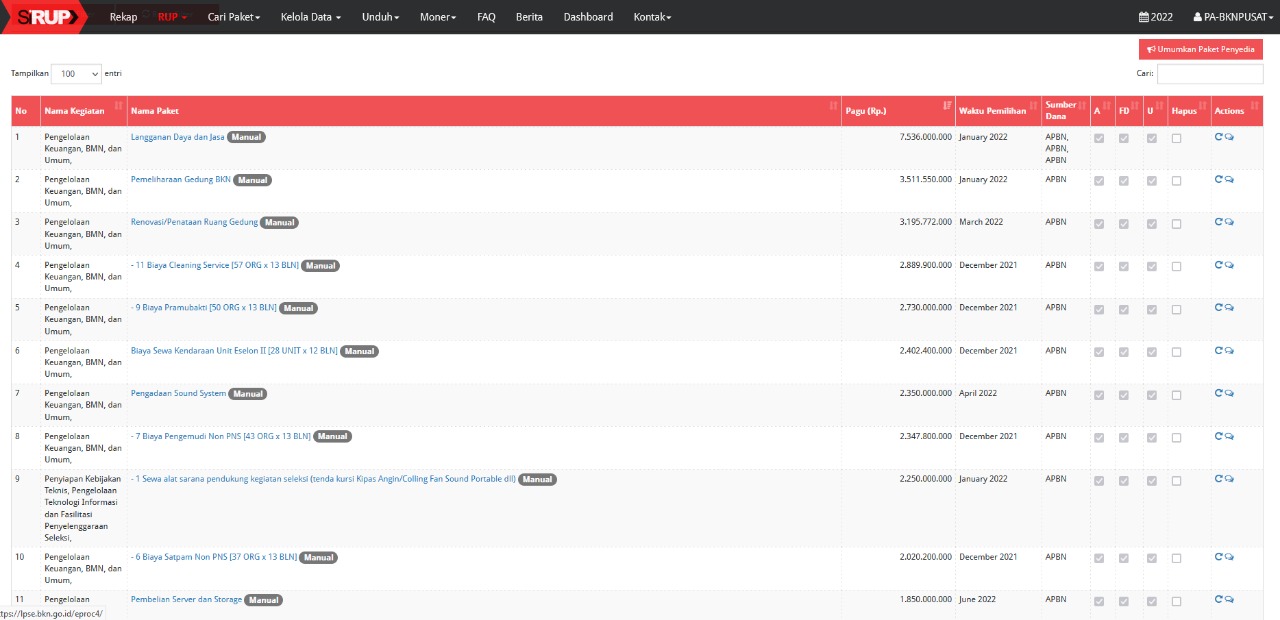
Task: Sort table by Pagu (Rp.) sort icon
Action: tap(947, 106)
